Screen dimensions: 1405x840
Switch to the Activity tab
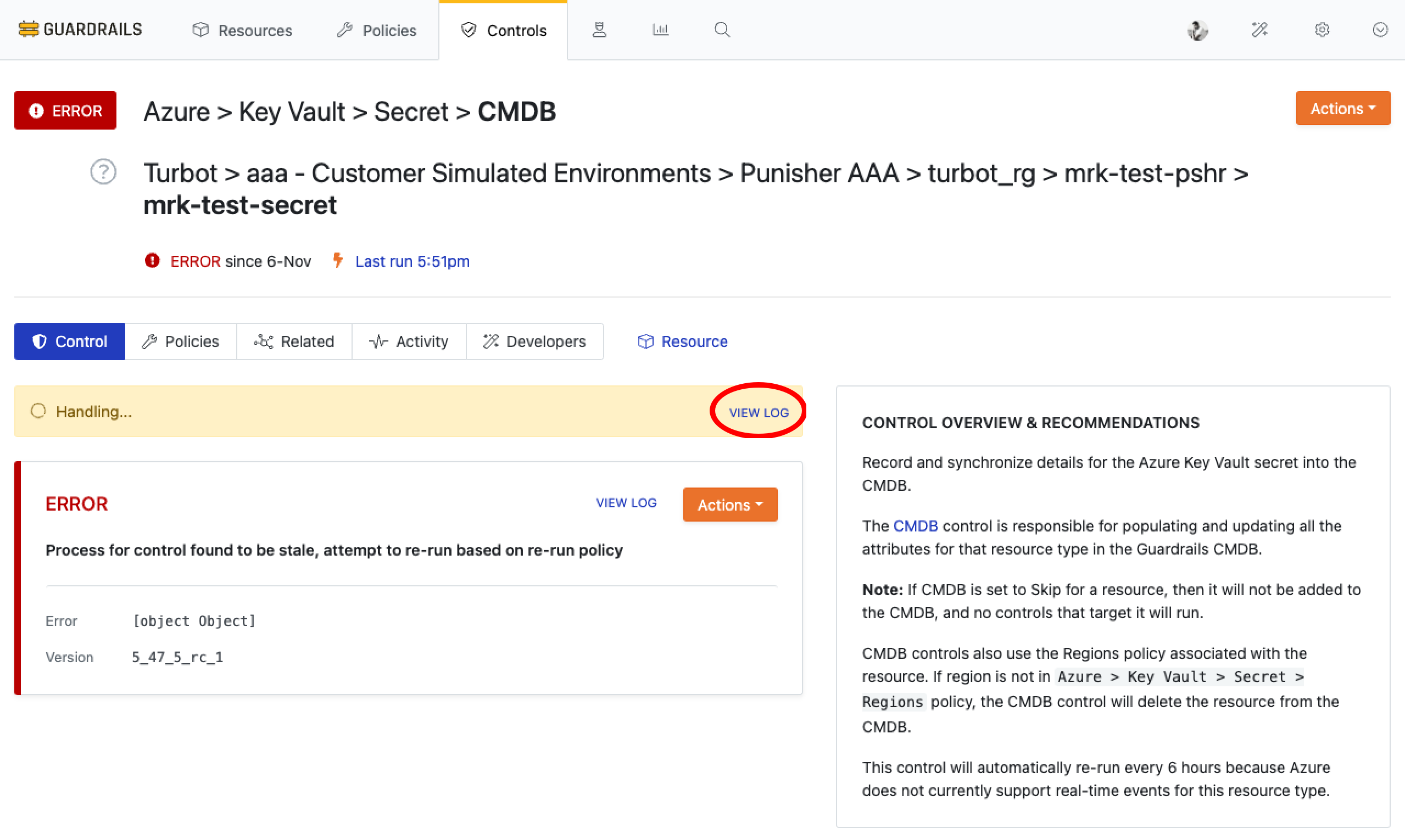(408, 341)
